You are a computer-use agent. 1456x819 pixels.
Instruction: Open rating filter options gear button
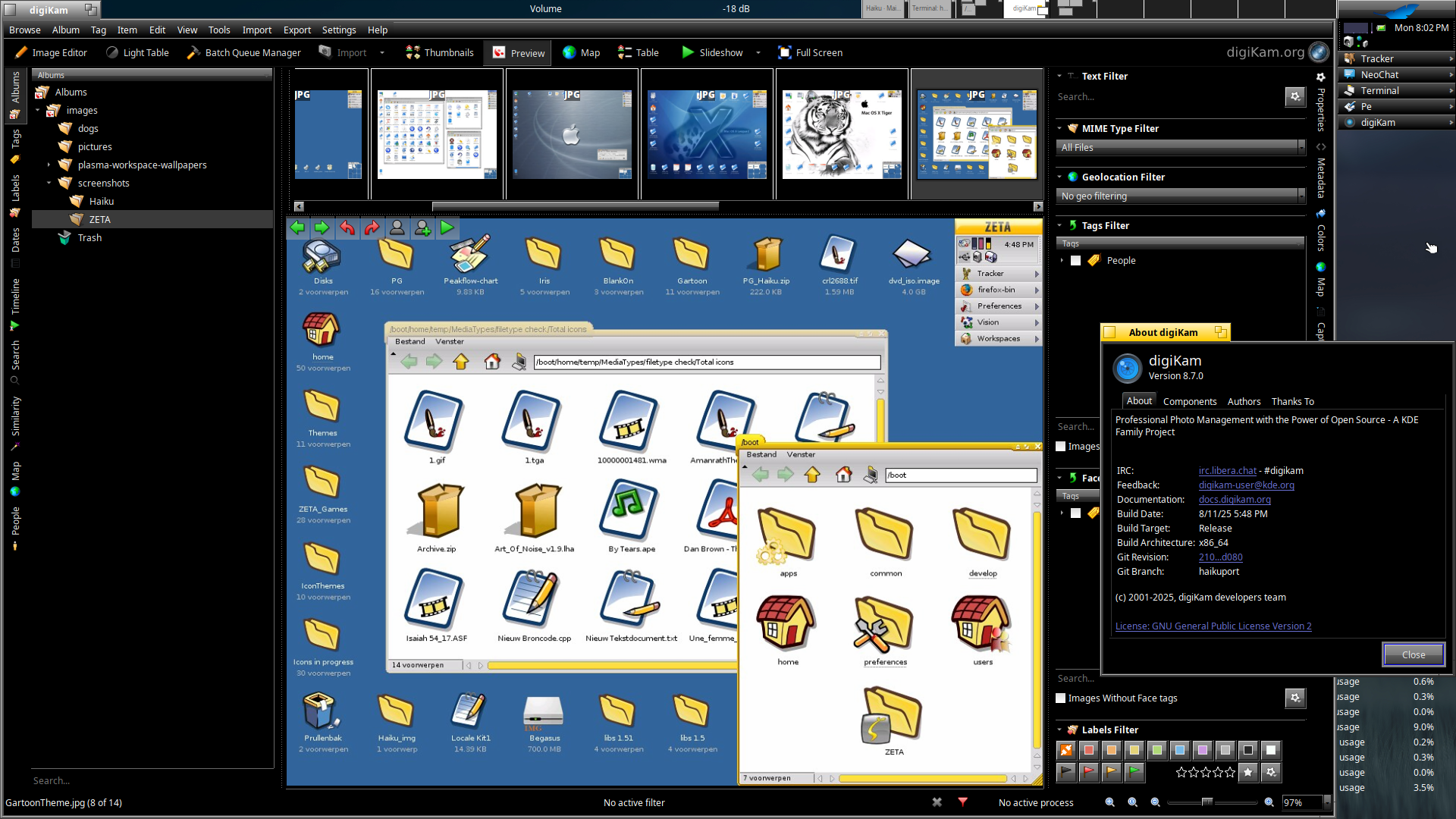pyautogui.click(x=1271, y=772)
